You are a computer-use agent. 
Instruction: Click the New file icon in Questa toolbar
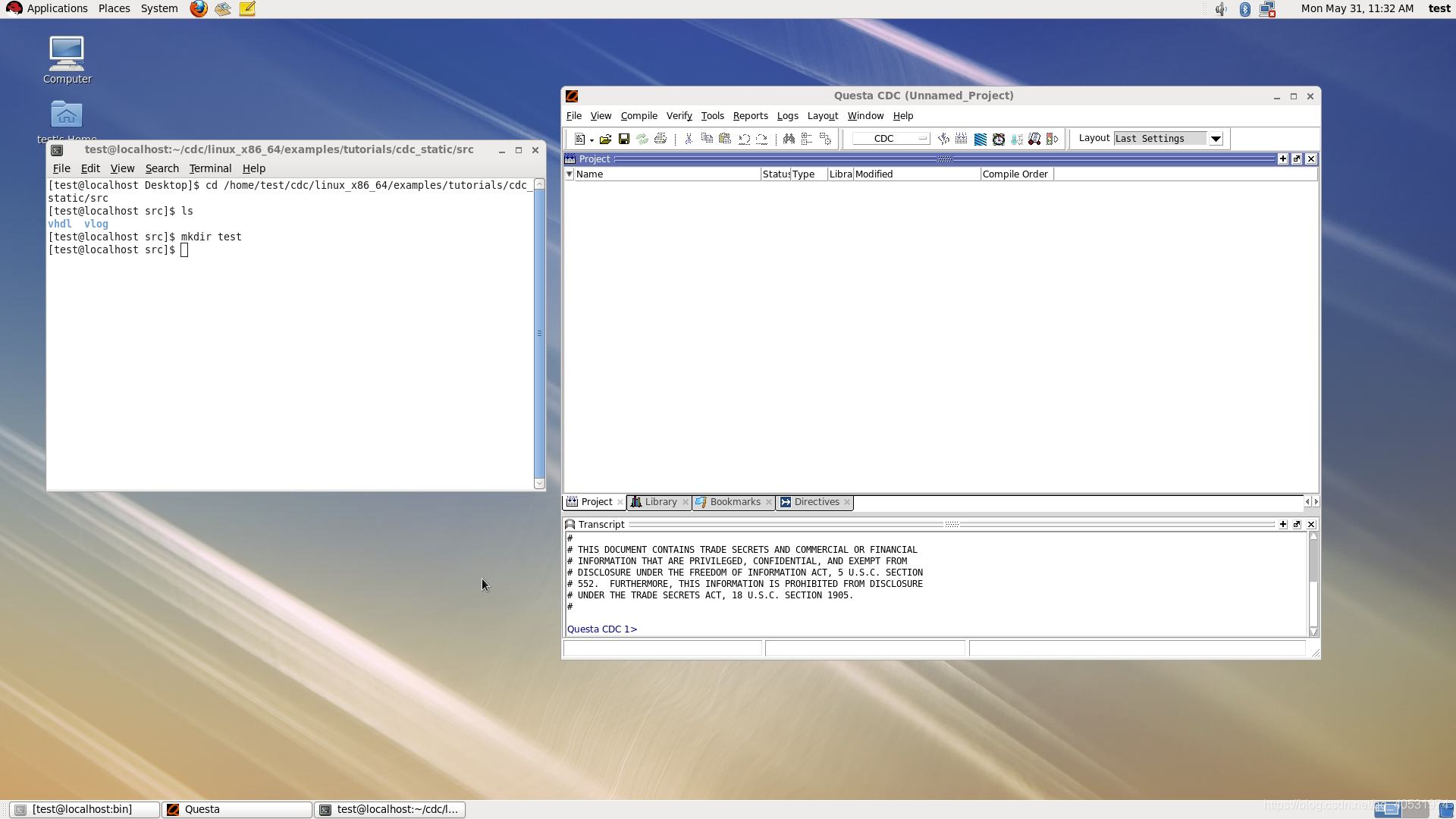click(579, 139)
